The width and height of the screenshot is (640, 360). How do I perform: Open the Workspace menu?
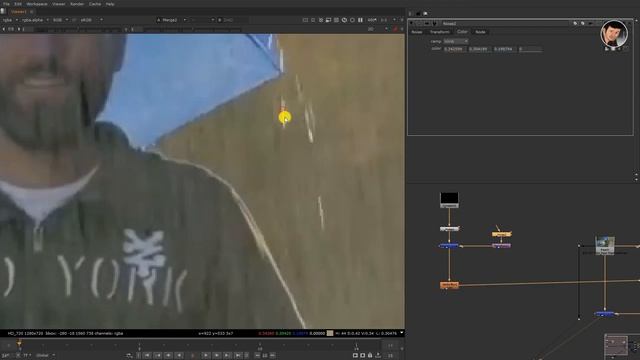[x=37, y=4]
